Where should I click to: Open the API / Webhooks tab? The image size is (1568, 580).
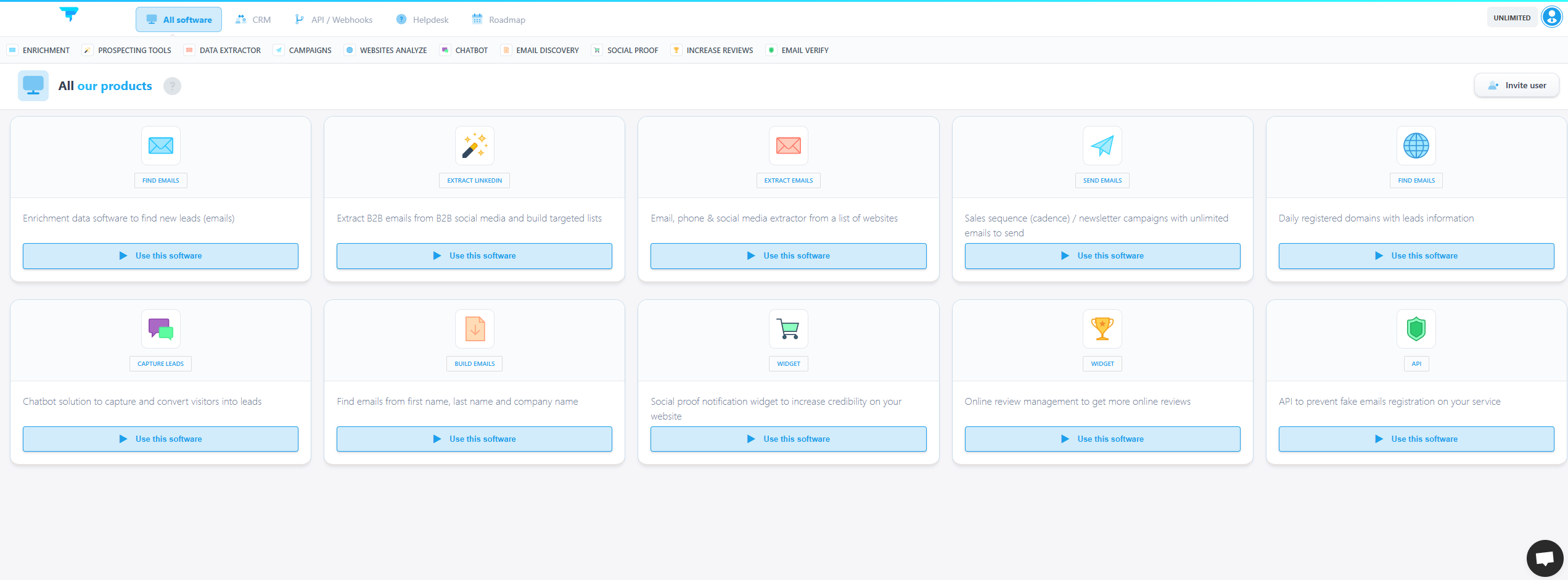pos(334,20)
